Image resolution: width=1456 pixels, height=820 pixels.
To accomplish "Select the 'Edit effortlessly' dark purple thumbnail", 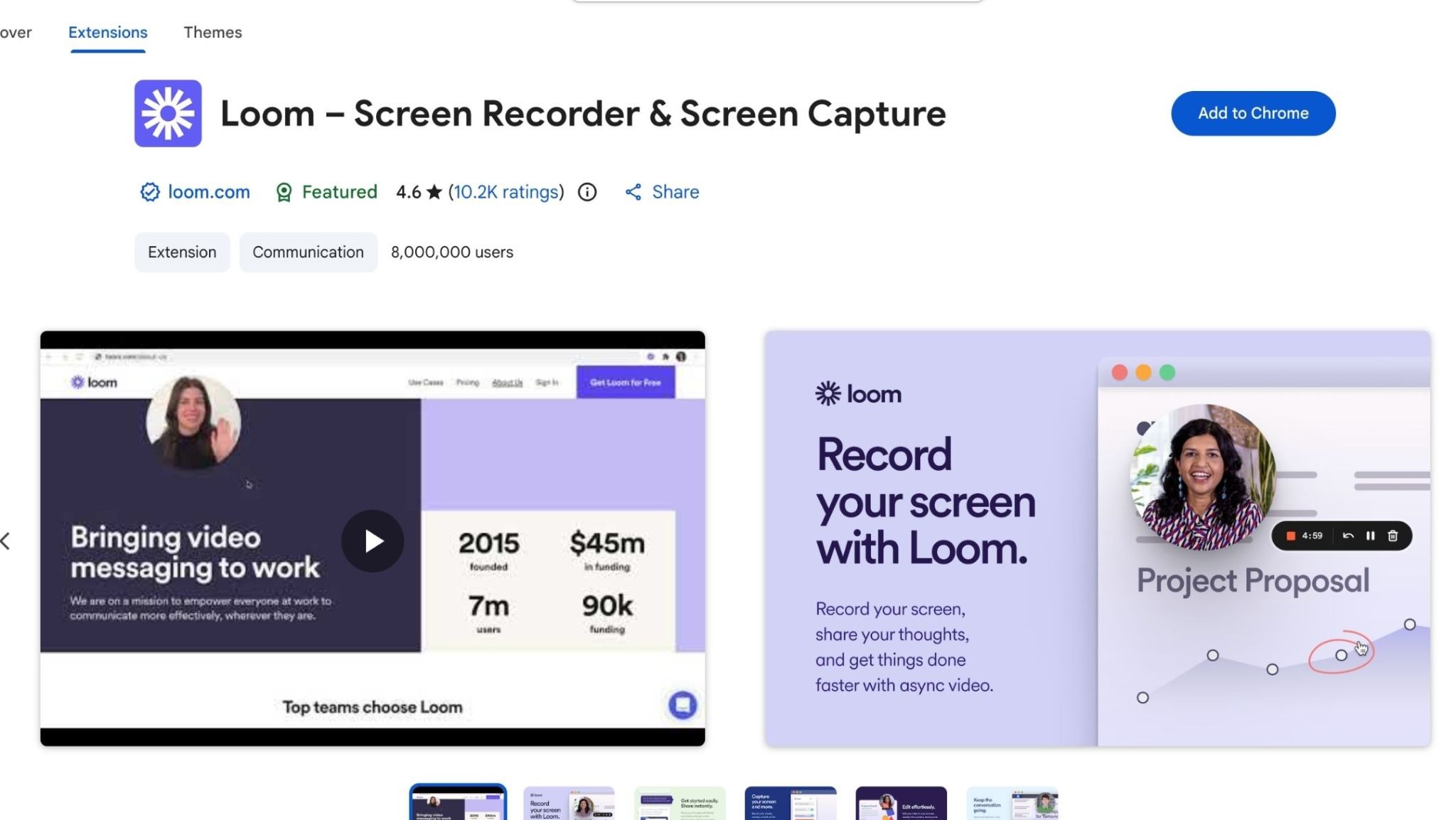I will point(901,804).
